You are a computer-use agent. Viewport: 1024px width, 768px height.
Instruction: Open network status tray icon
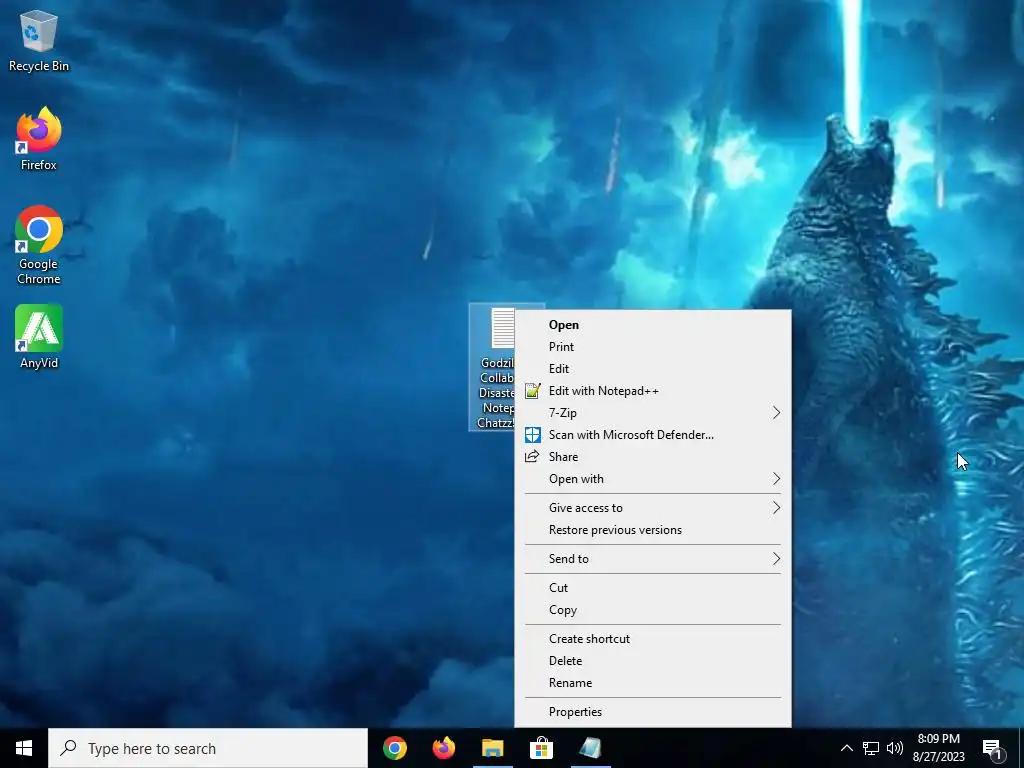point(871,748)
